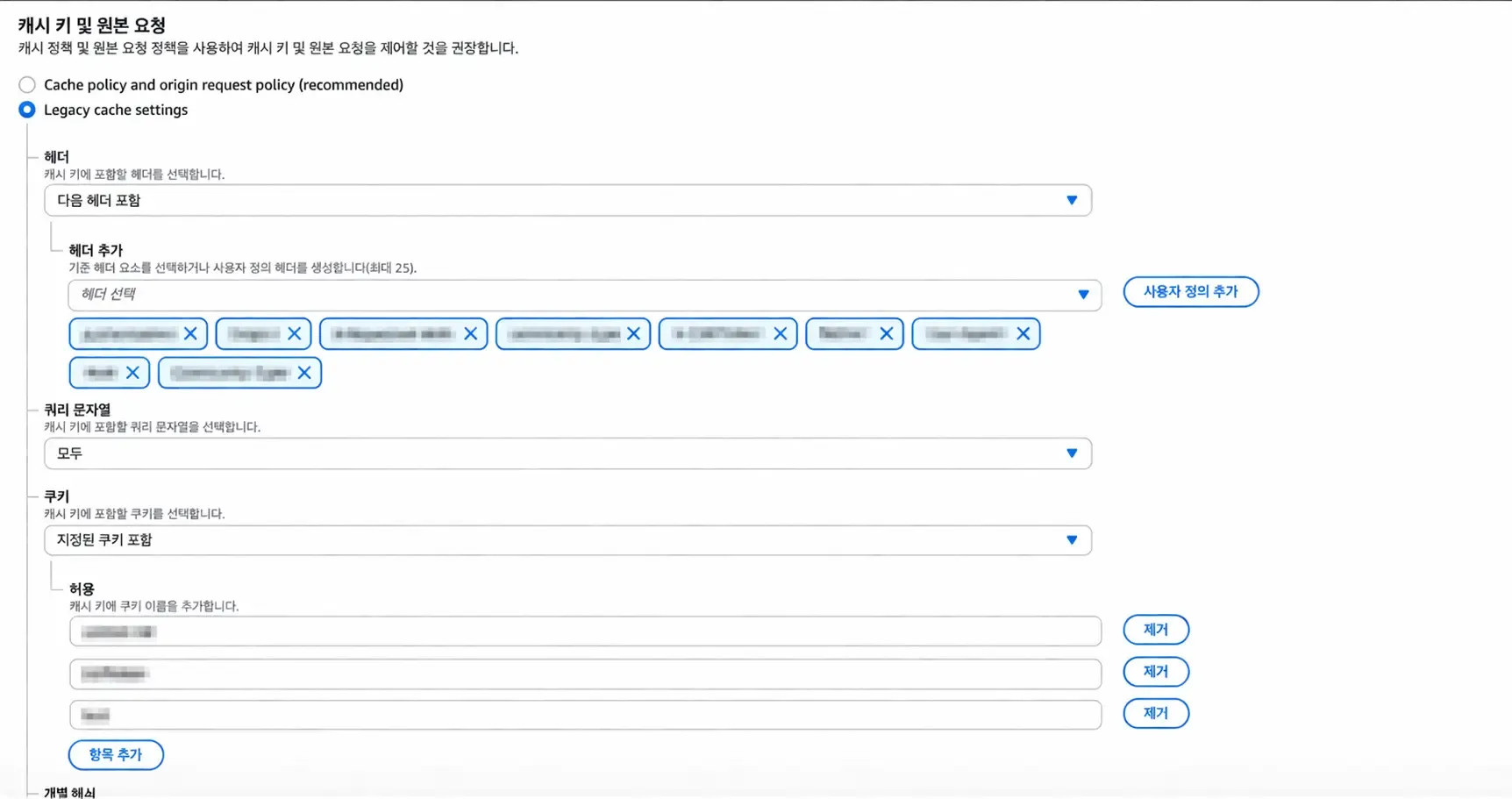Remove the first header chip in bottom row
The image size is (1512, 799).
pyautogui.click(x=132, y=373)
